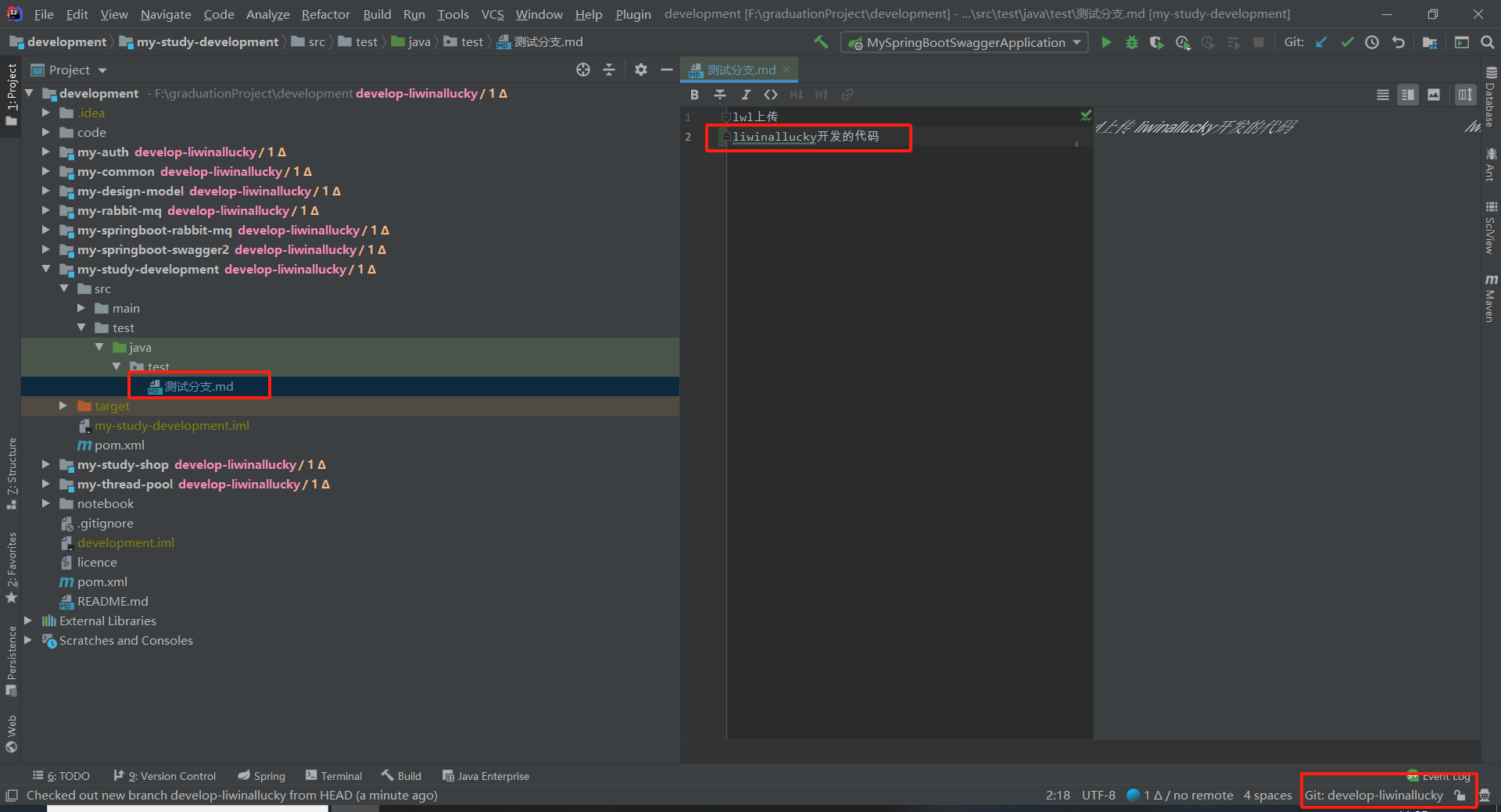Show Git history clock icon
This screenshot has height=812, width=1501.
tap(1372, 42)
